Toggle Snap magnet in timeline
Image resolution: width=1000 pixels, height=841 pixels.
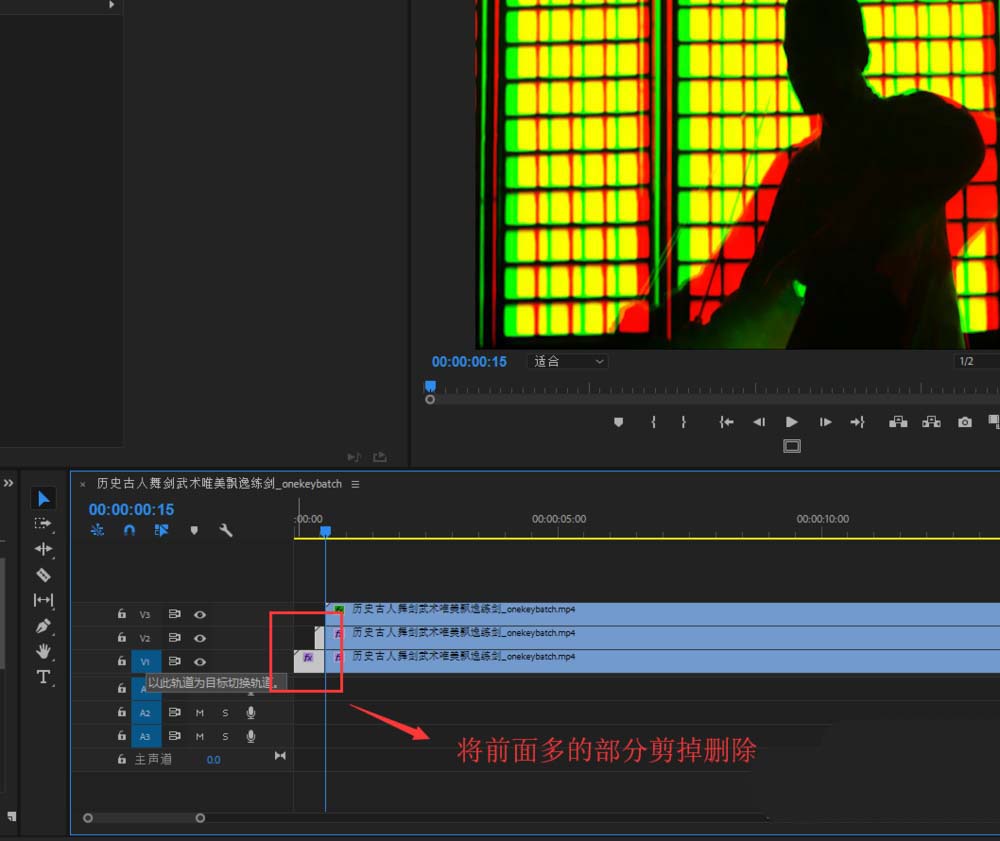tap(129, 530)
